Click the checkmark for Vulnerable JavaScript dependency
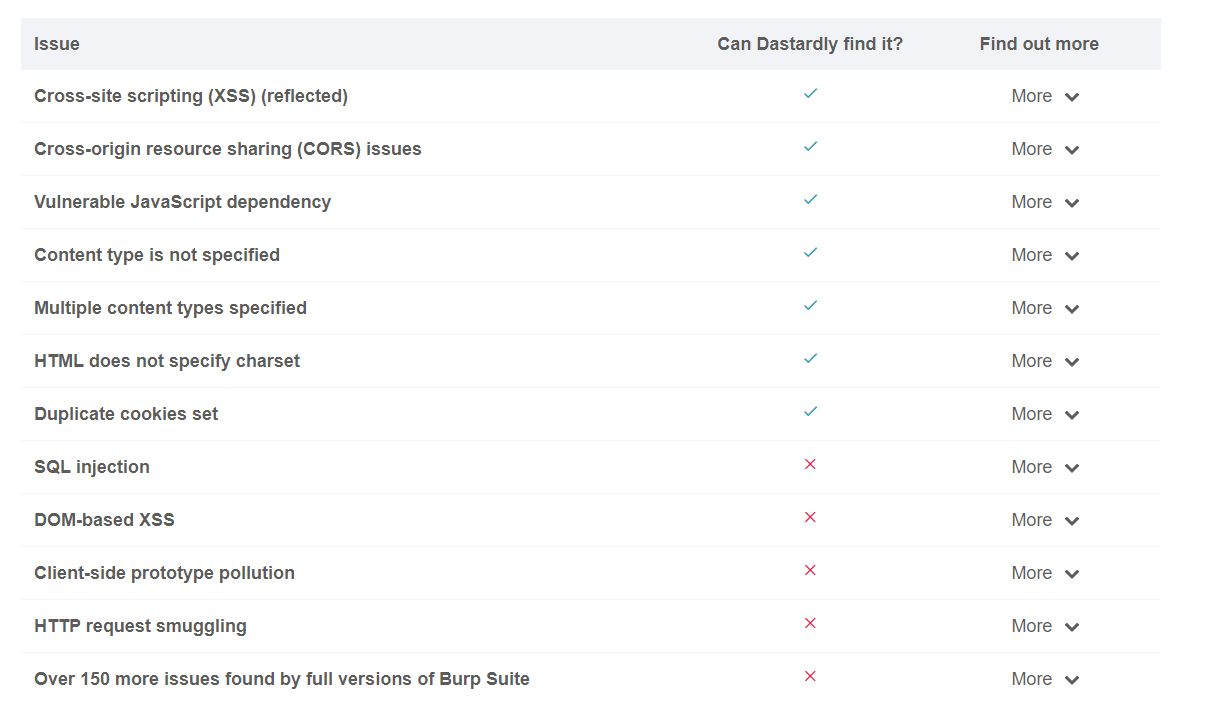The height and width of the screenshot is (724, 1207). pos(810,200)
